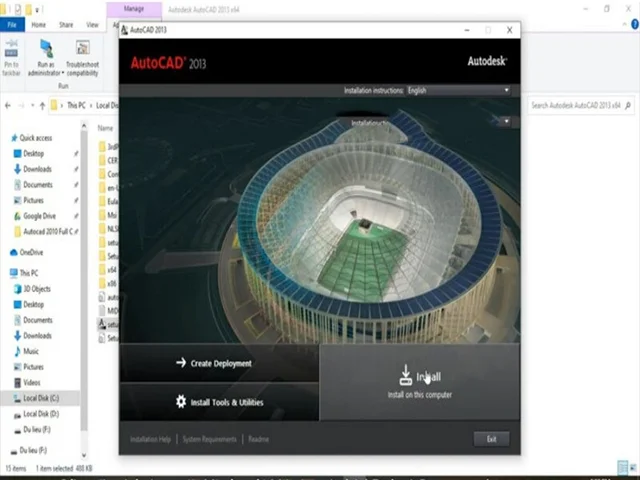This screenshot has width=640, height=480.
Task: Close the AutoCAD 2013 installer window
Action: pyautogui.click(x=509, y=30)
